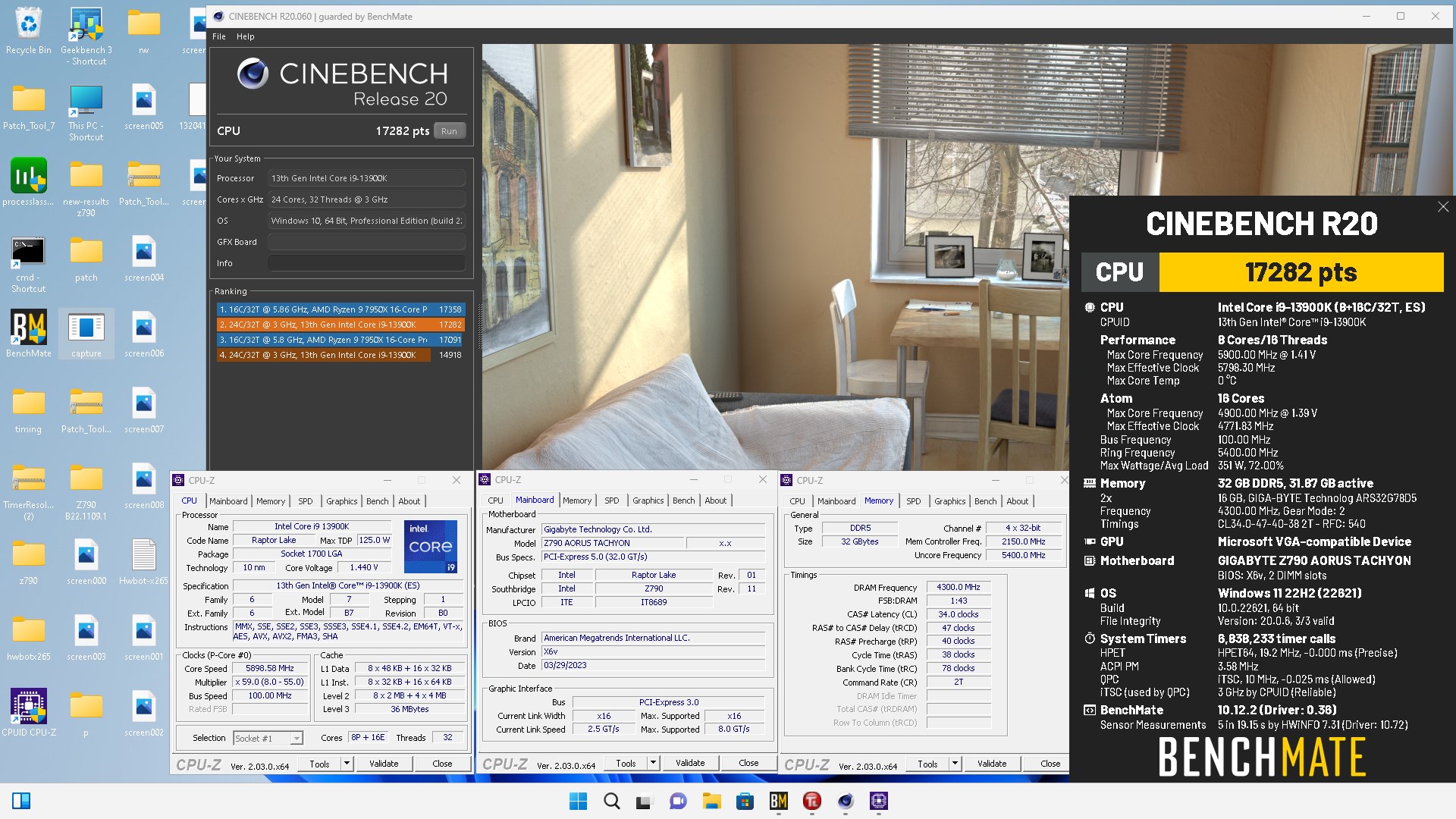This screenshot has width=1456, height=819.
Task: Open the BenchMate desktop icon
Action: pyautogui.click(x=28, y=334)
